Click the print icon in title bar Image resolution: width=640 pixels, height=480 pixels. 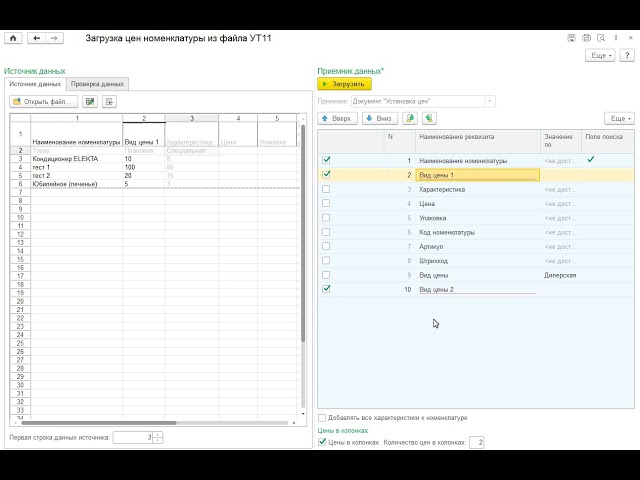[586, 38]
